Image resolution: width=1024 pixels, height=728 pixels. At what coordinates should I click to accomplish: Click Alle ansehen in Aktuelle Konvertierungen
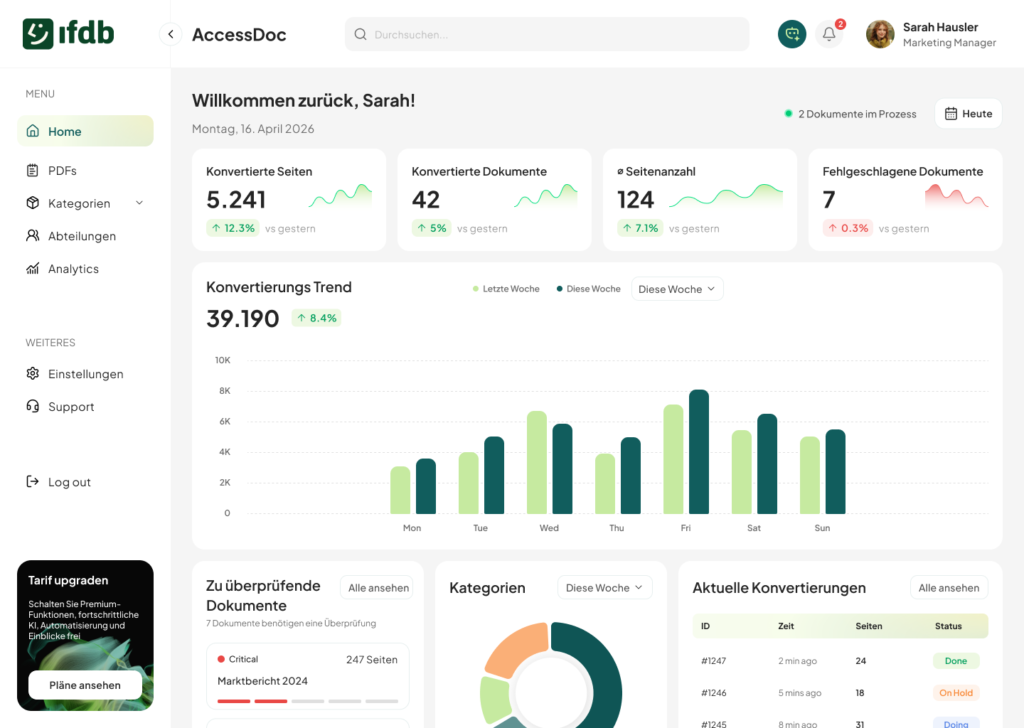[x=949, y=588]
